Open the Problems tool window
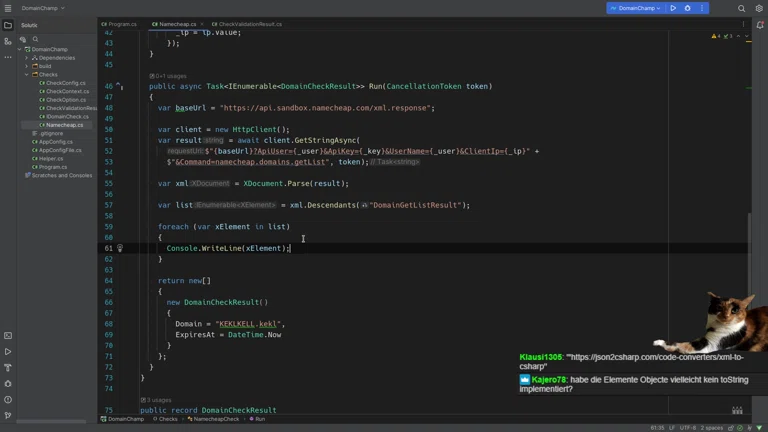 point(8,400)
